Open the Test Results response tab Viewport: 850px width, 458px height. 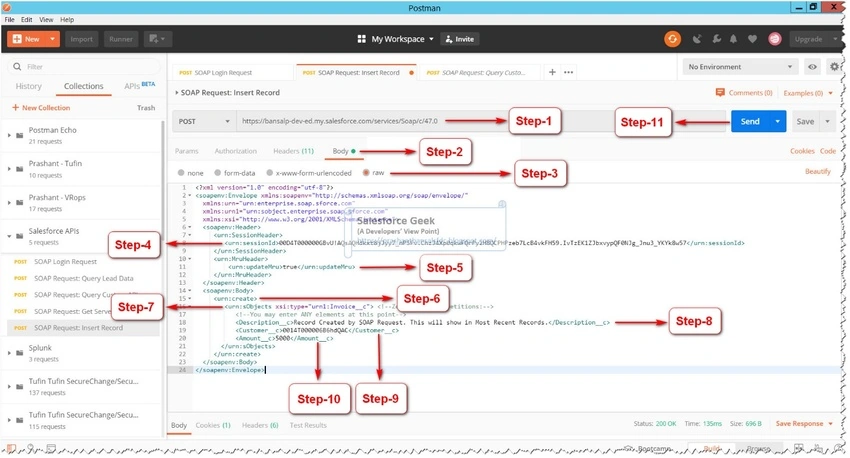click(x=308, y=425)
